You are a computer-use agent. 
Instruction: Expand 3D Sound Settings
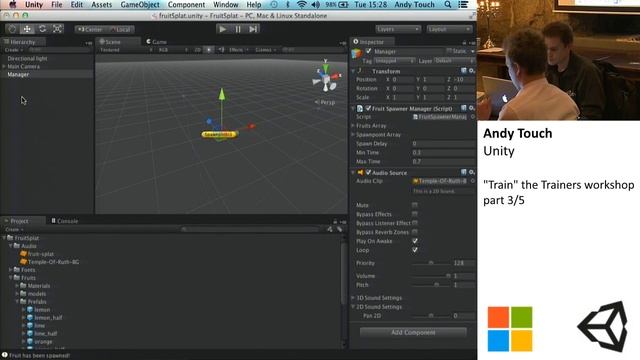[353, 298]
